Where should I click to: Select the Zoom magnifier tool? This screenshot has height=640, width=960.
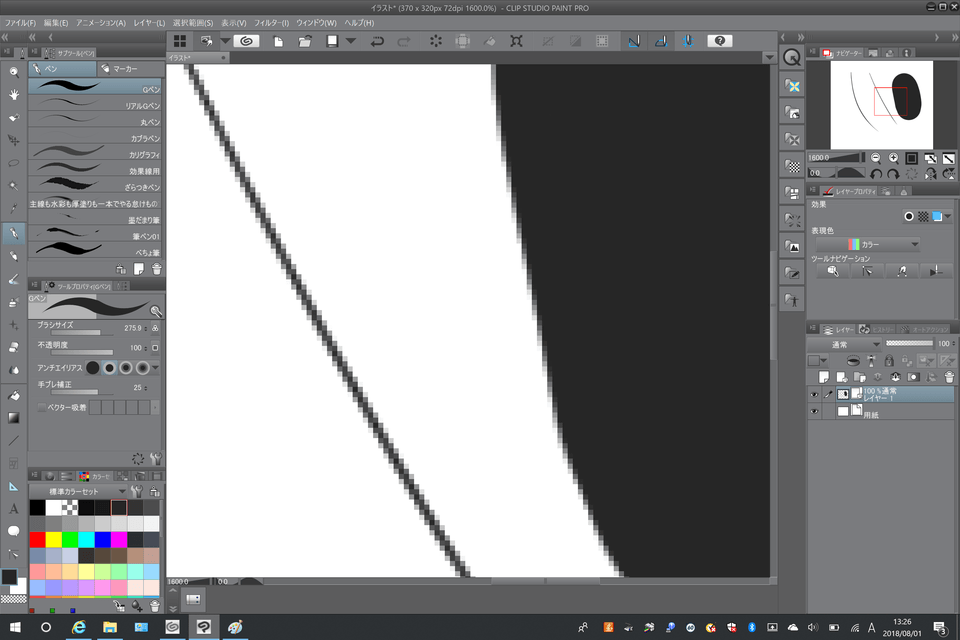(x=14, y=71)
